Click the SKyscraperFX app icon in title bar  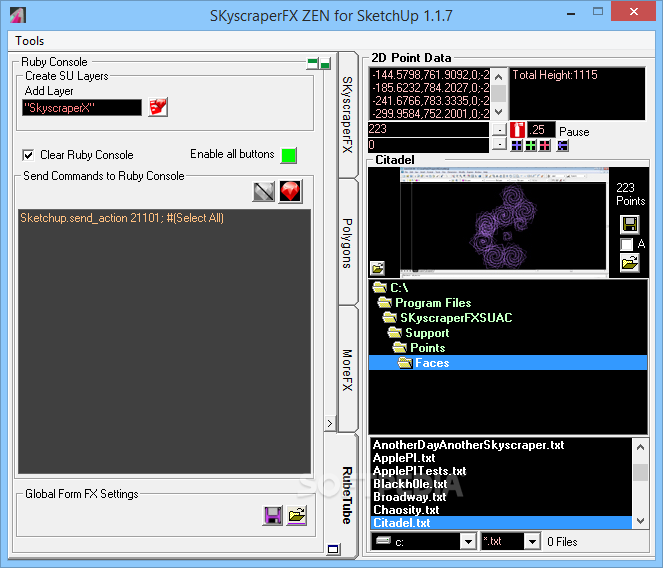[x=18, y=15]
